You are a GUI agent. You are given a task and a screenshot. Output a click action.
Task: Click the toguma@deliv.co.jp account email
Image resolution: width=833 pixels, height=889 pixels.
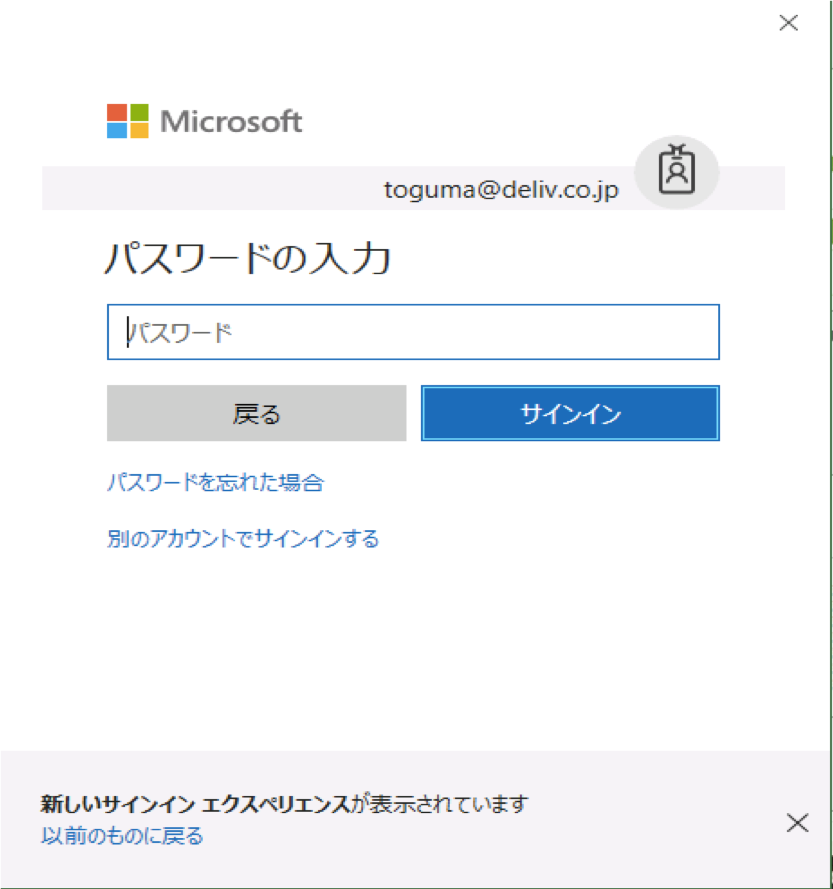coord(501,189)
